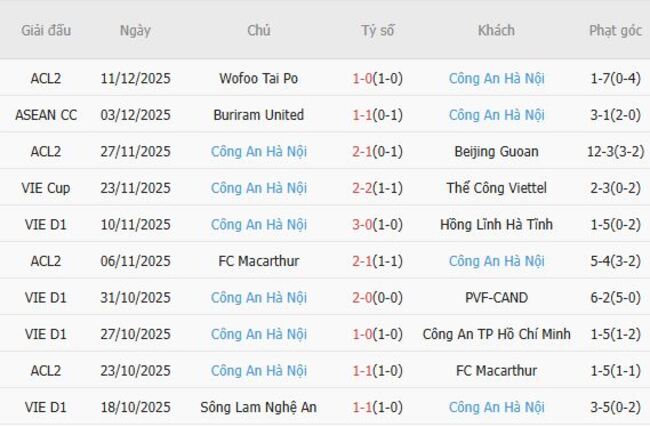
Task: Click the Wofoo Tai Po team name
Action: (x=259, y=78)
